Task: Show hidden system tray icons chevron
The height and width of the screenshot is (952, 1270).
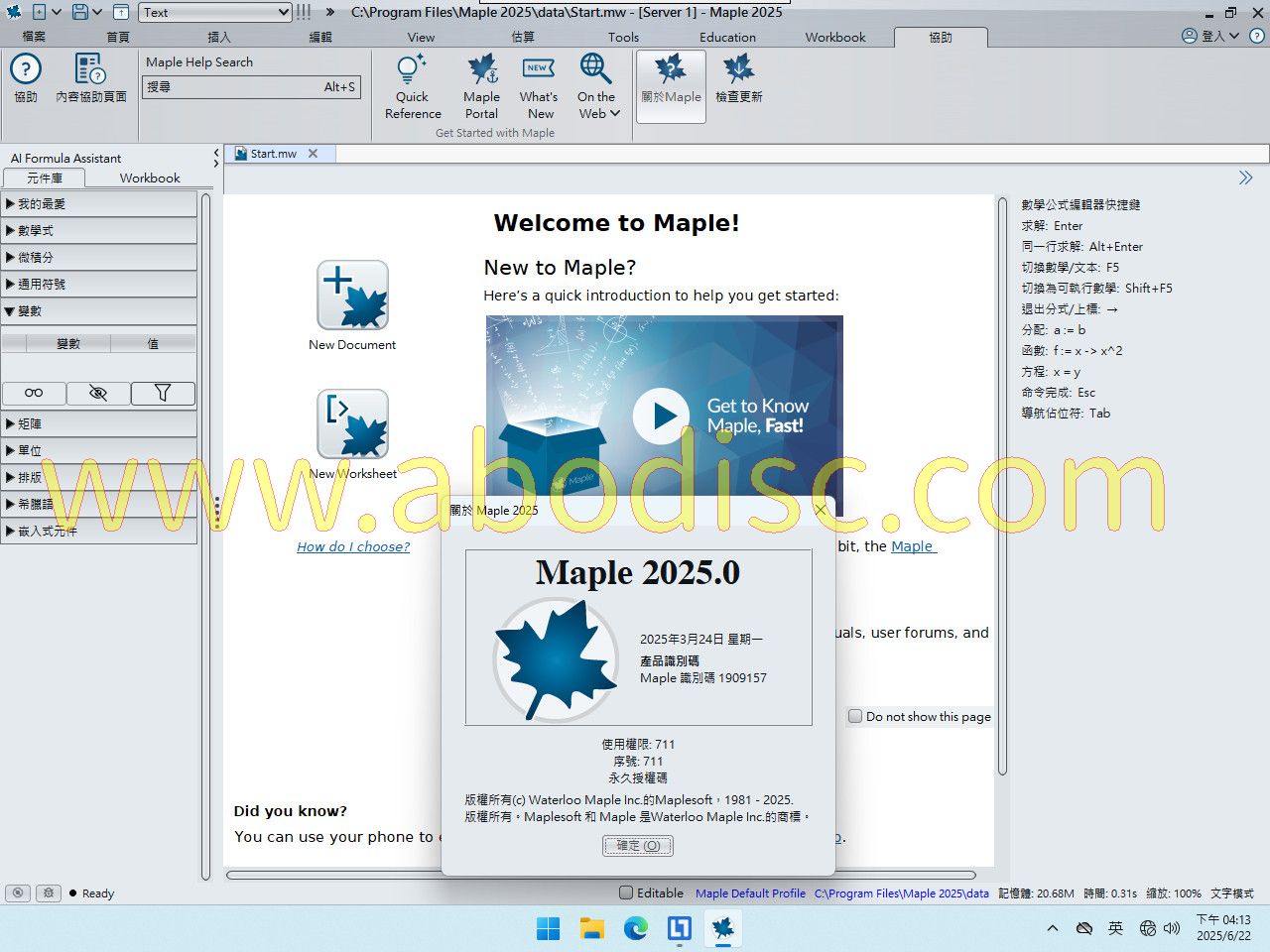Action: point(1053,928)
